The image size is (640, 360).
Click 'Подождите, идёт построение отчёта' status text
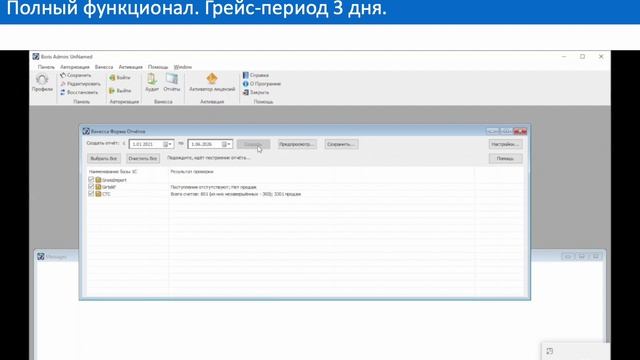click(208, 158)
